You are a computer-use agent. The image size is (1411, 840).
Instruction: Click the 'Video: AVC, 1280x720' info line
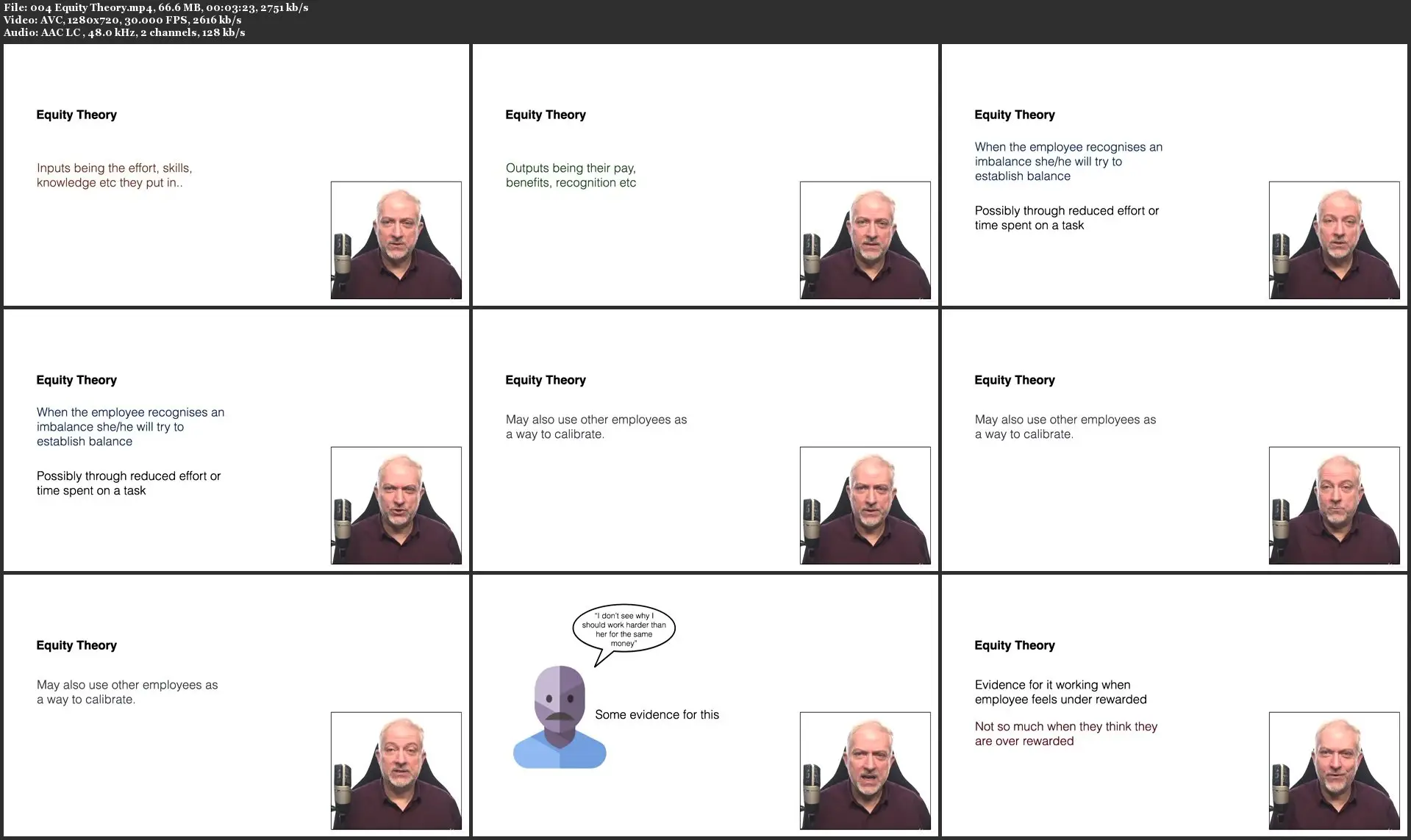click(122, 20)
